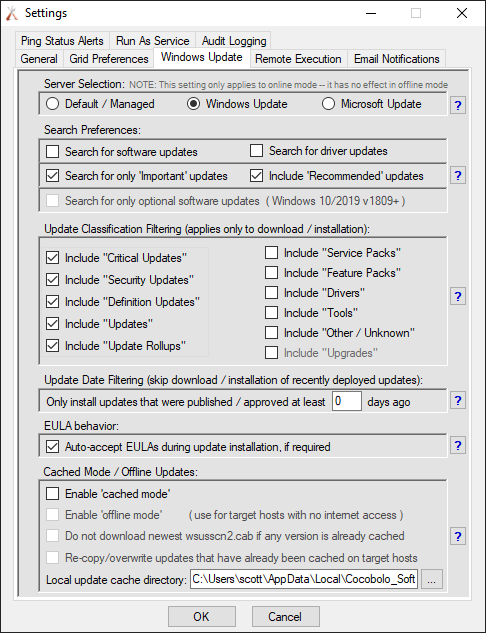Show help for EULA behavior
Viewport: 486px width, 633px height.
[458, 445]
